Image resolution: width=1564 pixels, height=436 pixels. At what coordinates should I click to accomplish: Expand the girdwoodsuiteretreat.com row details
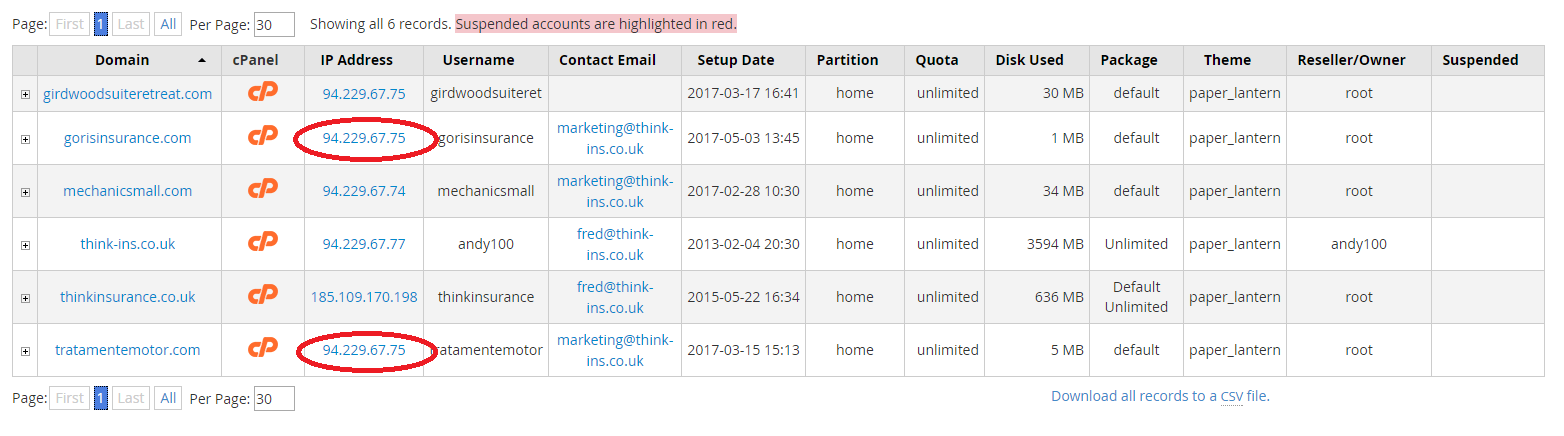tap(25, 94)
